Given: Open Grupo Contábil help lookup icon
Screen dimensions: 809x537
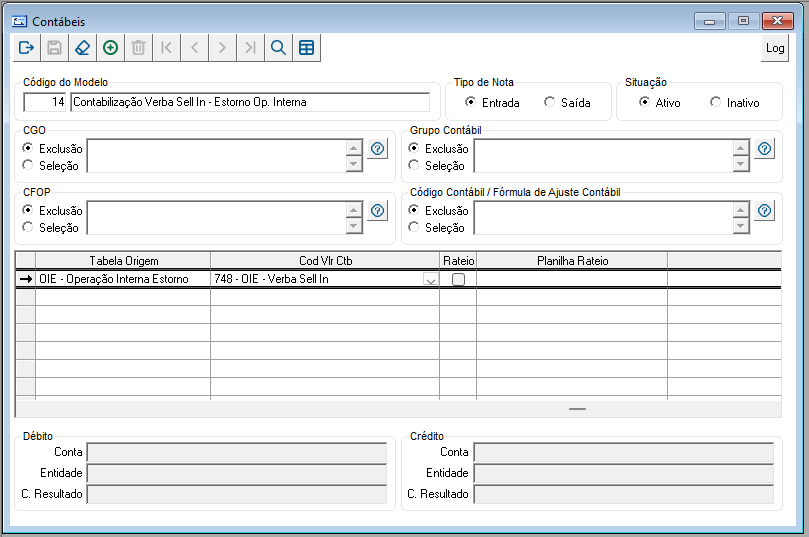Looking at the screenshot, I should tap(765, 149).
